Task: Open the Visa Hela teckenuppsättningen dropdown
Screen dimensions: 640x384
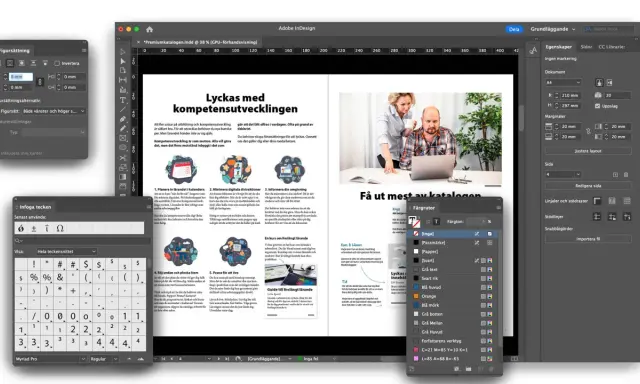Action: (67, 251)
